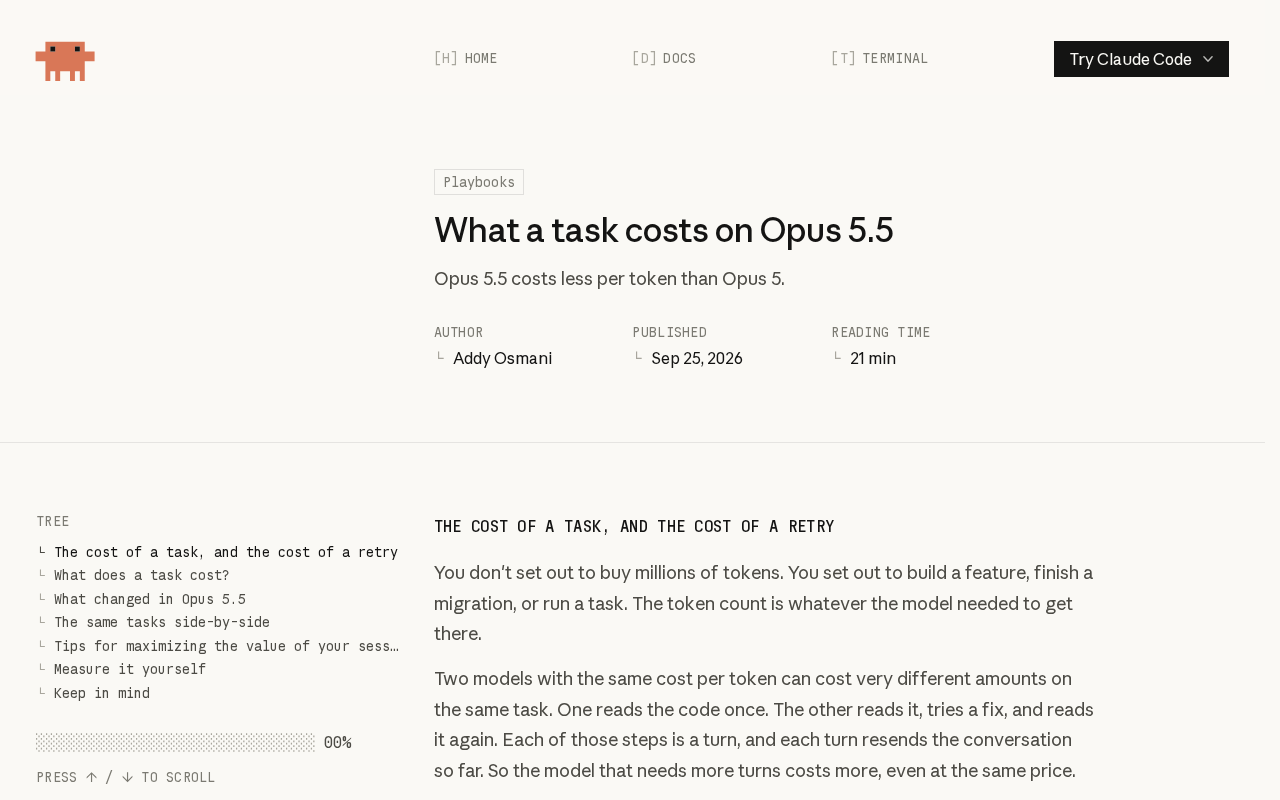This screenshot has height=800, width=1280.
Task: Open the Terminal nav link
Action: [879, 58]
